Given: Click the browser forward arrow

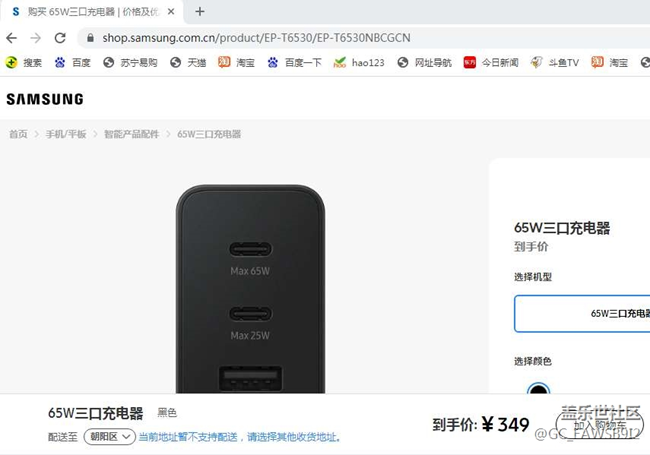Looking at the screenshot, I should point(36,38).
